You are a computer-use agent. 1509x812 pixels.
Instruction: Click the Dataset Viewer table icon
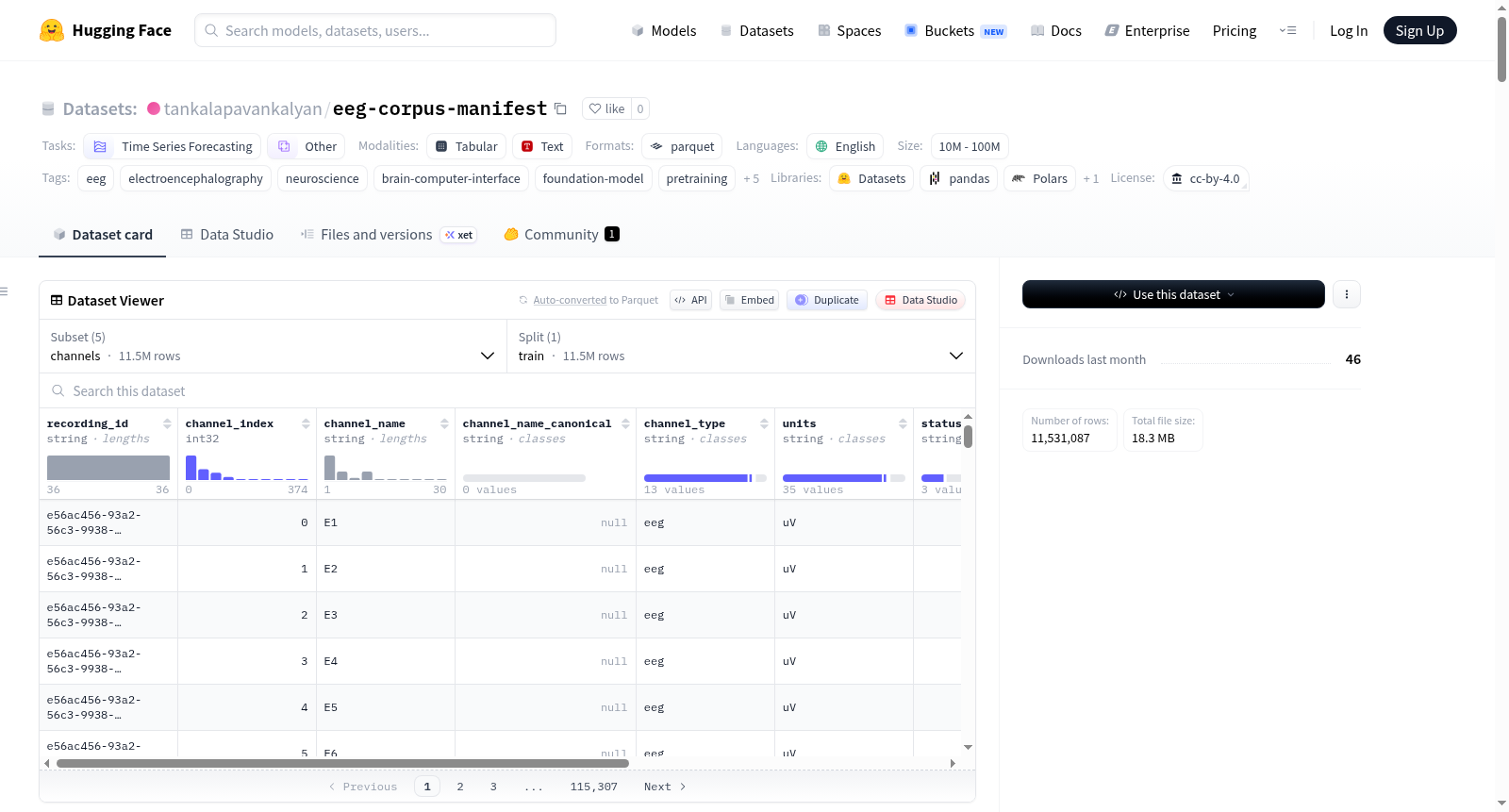pyautogui.click(x=57, y=300)
